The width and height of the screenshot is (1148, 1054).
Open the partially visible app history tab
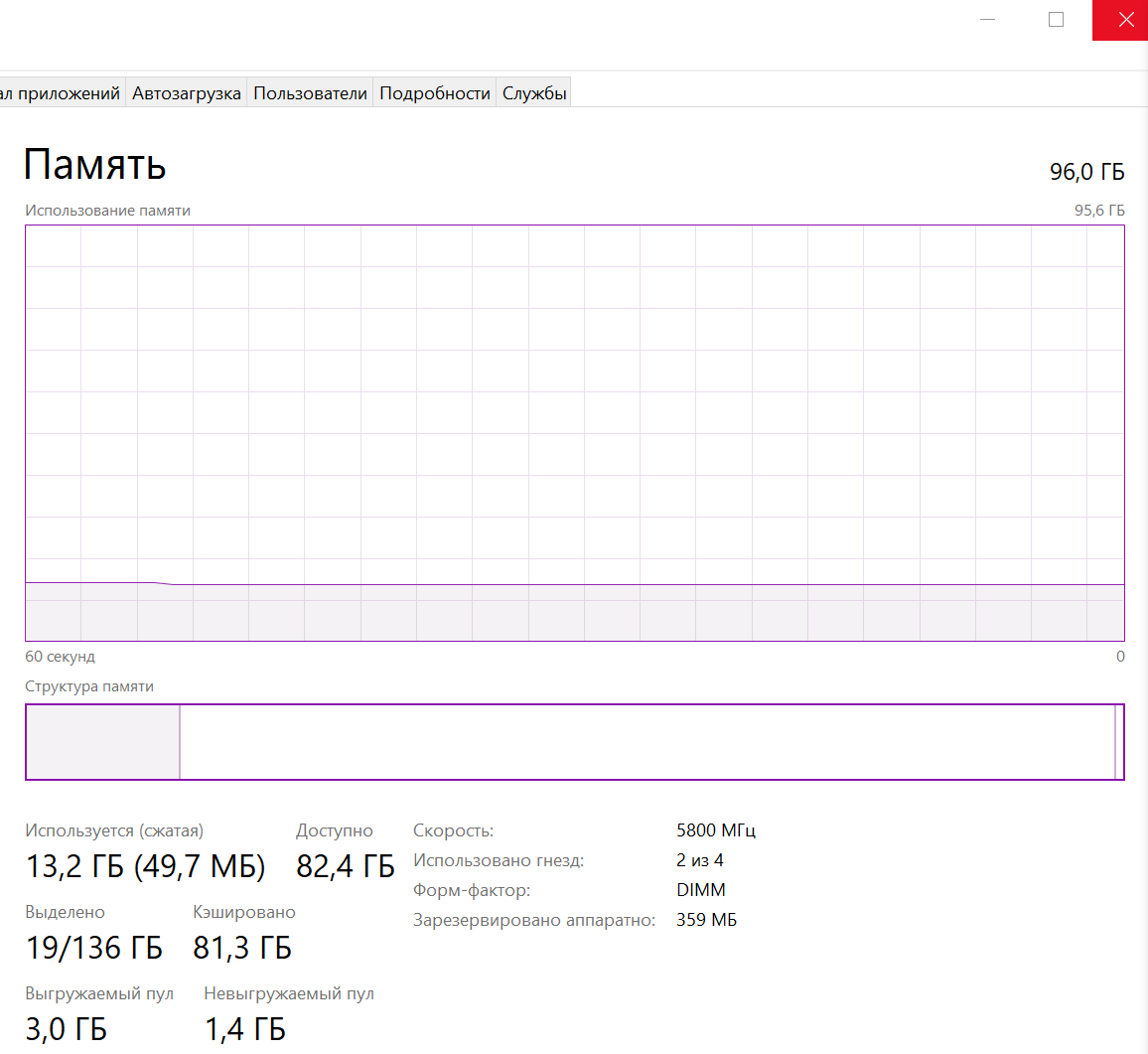pyautogui.click(x=61, y=93)
